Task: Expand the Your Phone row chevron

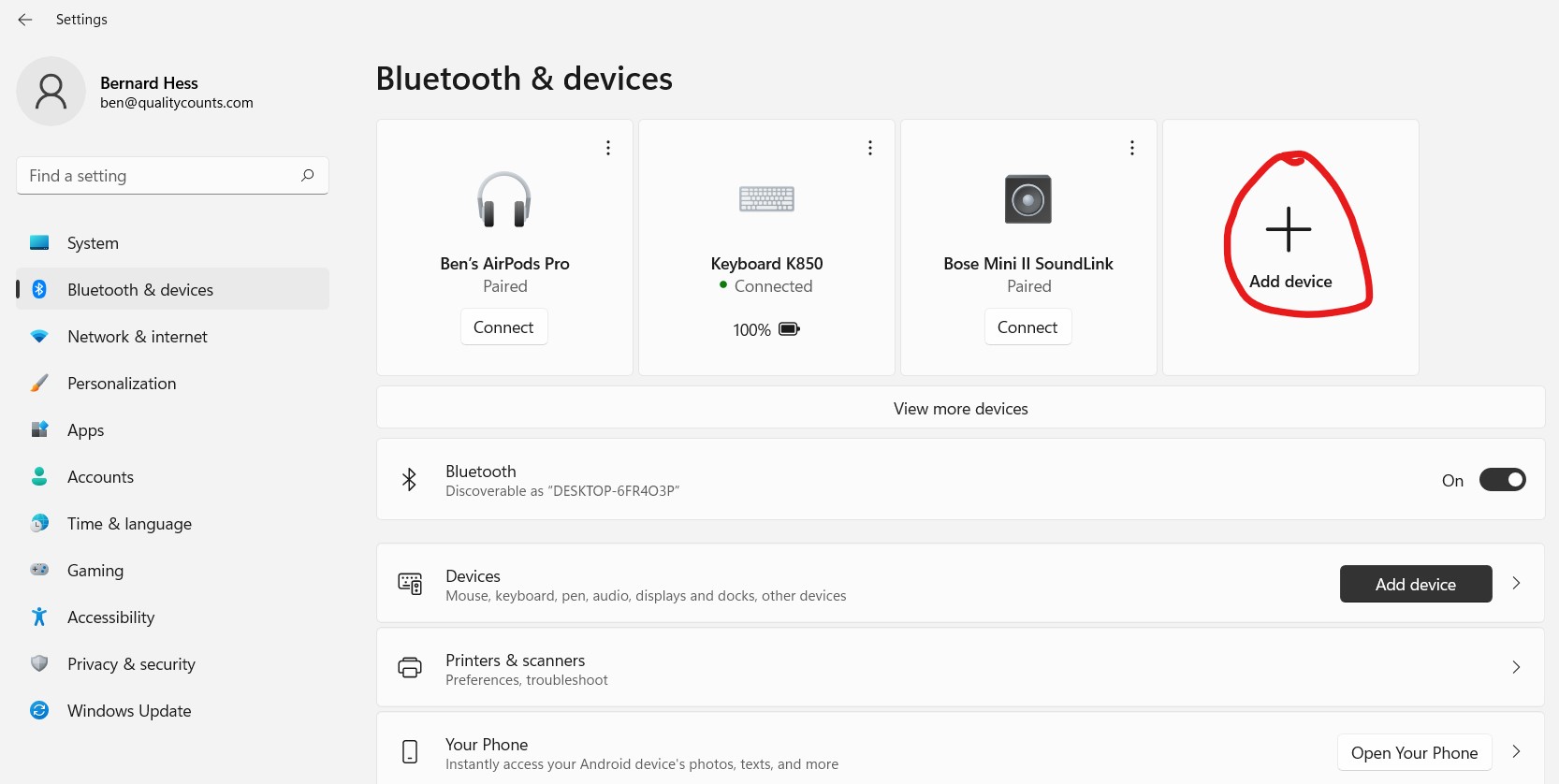Action: [x=1517, y=751]
